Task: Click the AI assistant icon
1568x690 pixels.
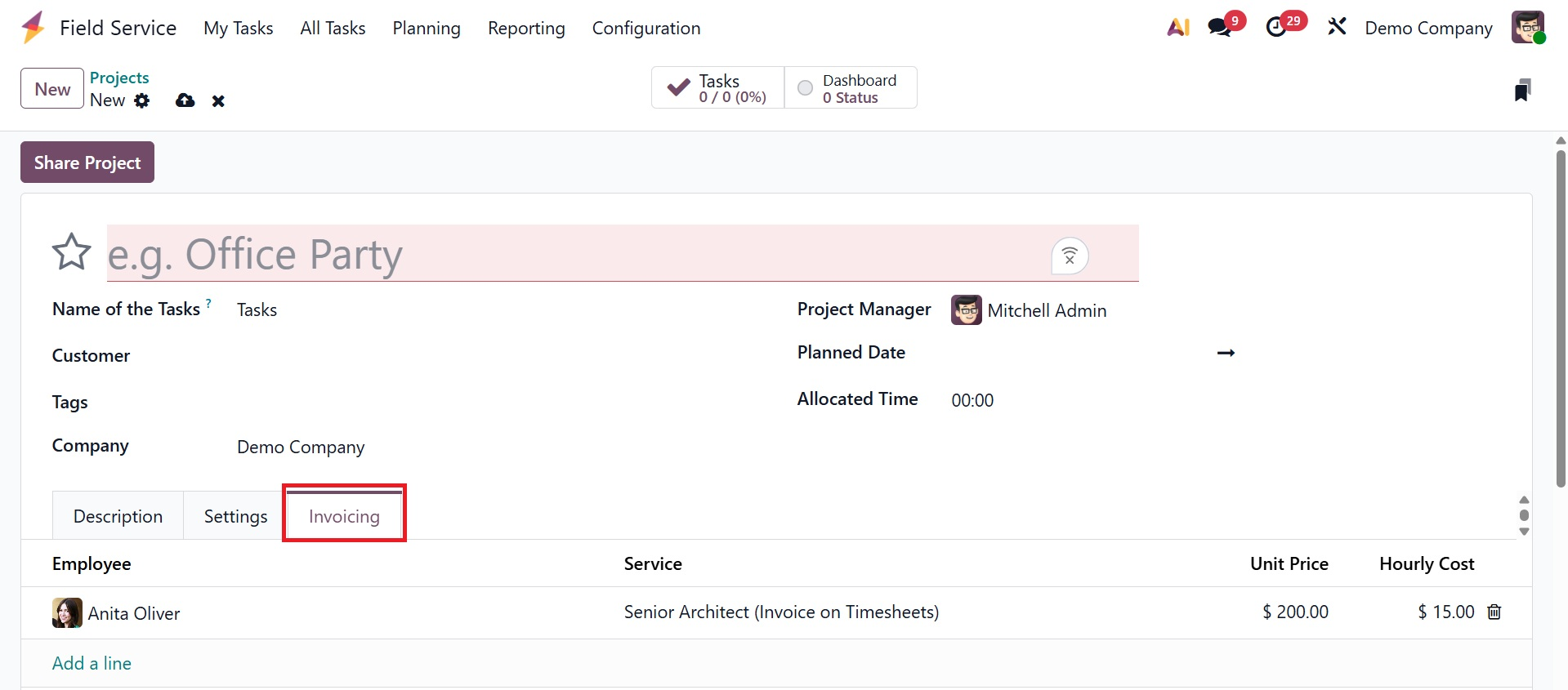Action: 1177,28
